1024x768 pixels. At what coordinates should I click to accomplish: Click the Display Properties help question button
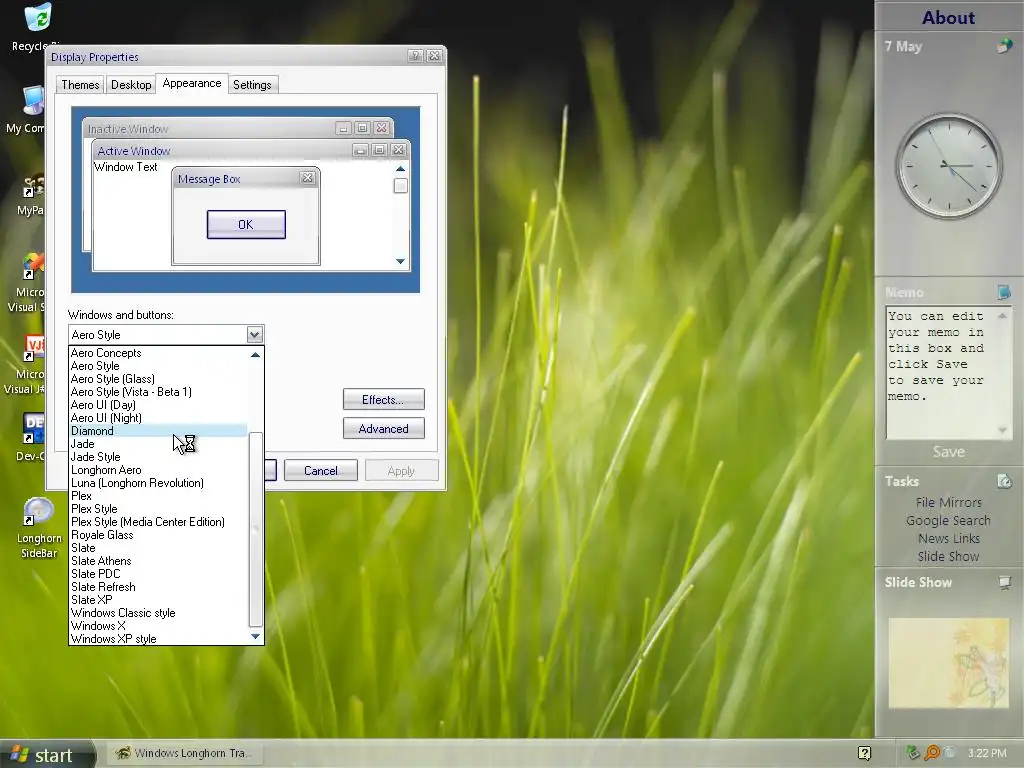coord(415,56)
